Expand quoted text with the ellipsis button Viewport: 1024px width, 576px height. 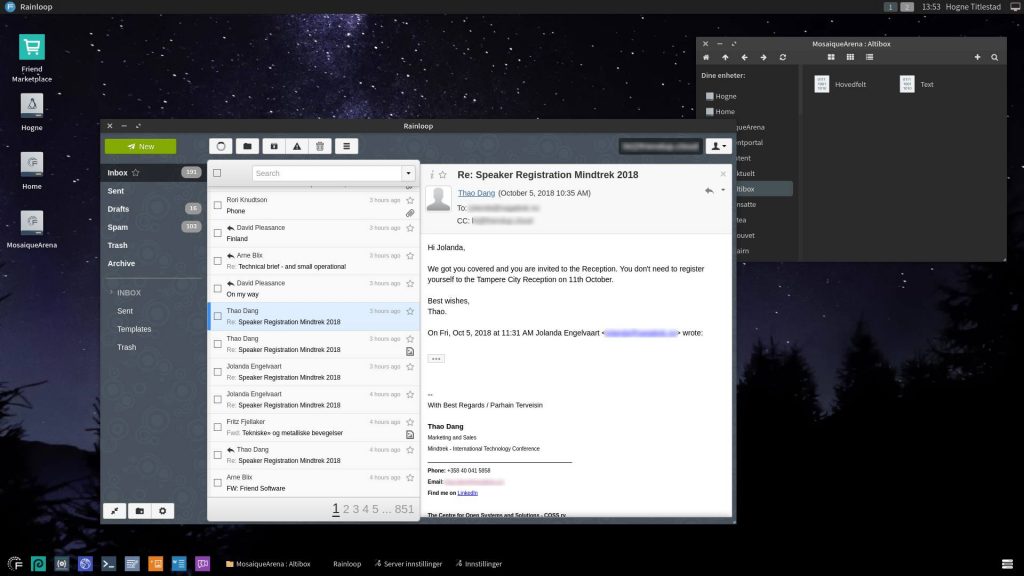(x=436, y=359)
